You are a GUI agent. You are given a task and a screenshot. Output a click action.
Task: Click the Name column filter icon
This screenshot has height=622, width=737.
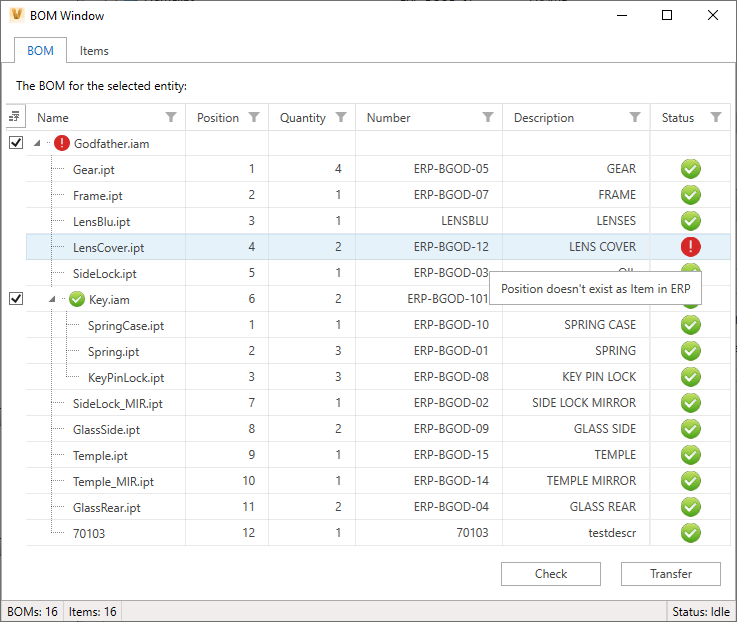pos(171,117)
